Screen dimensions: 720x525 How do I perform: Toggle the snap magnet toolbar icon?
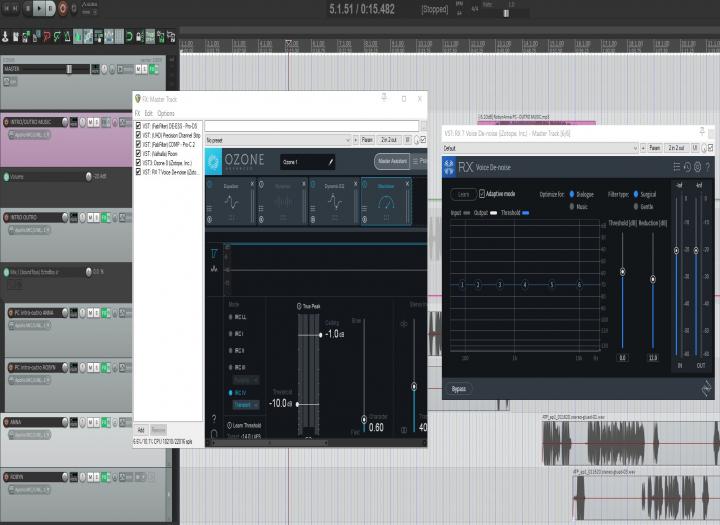click(129, 36)
